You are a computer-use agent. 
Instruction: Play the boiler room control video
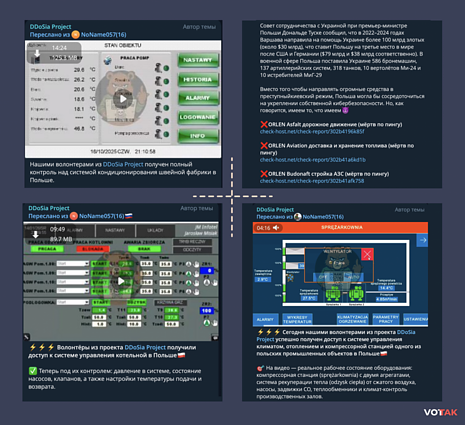click(121, 281)
